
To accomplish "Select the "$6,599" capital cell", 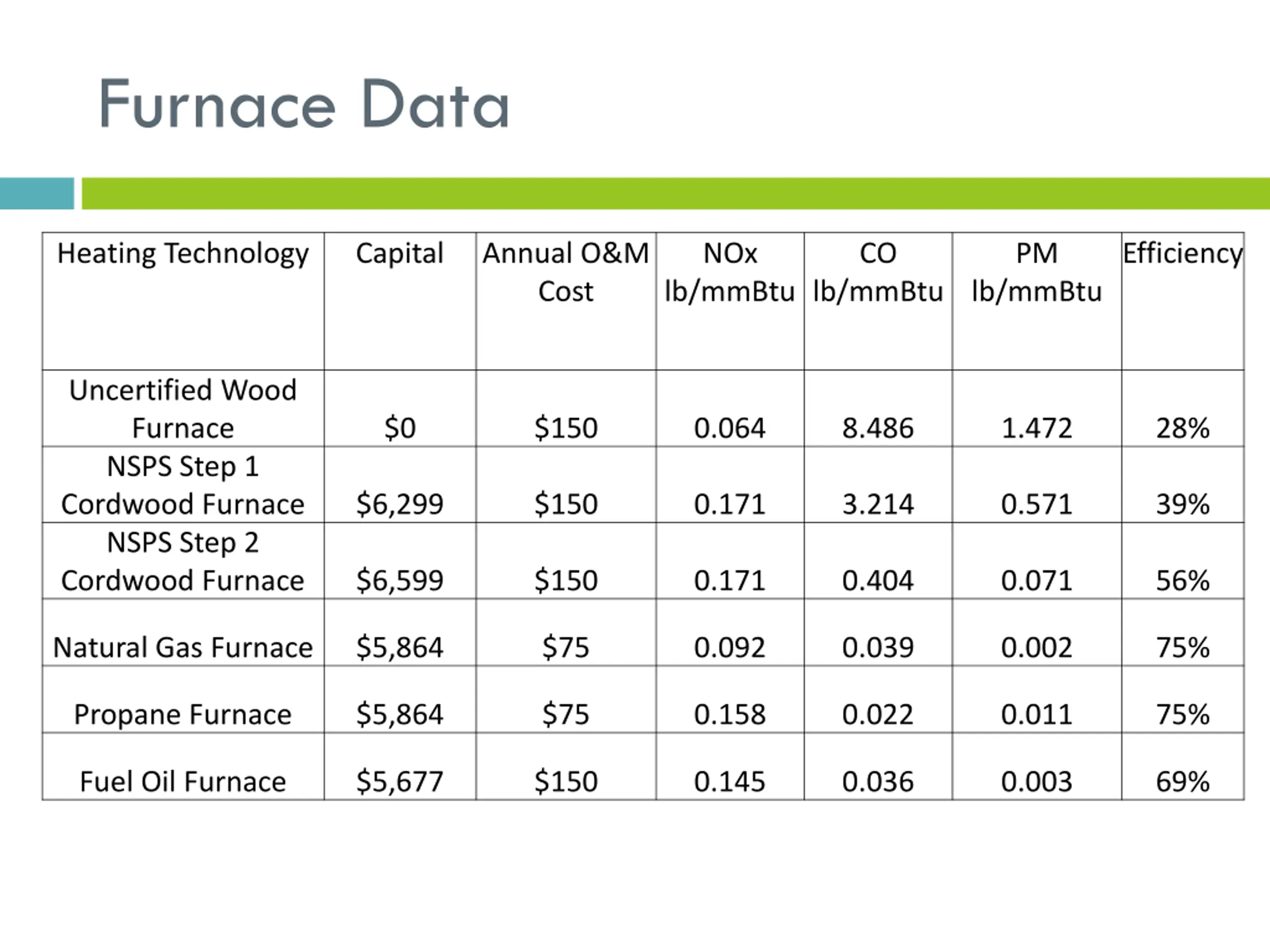I will (x=399, y=581).
